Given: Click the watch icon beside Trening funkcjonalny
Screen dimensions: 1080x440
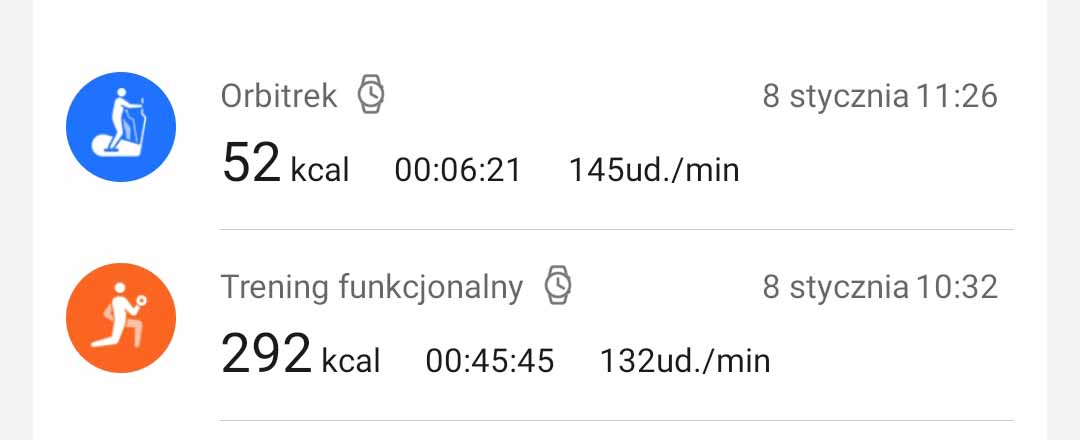Looking at the screenshot, I should [558, 286].
